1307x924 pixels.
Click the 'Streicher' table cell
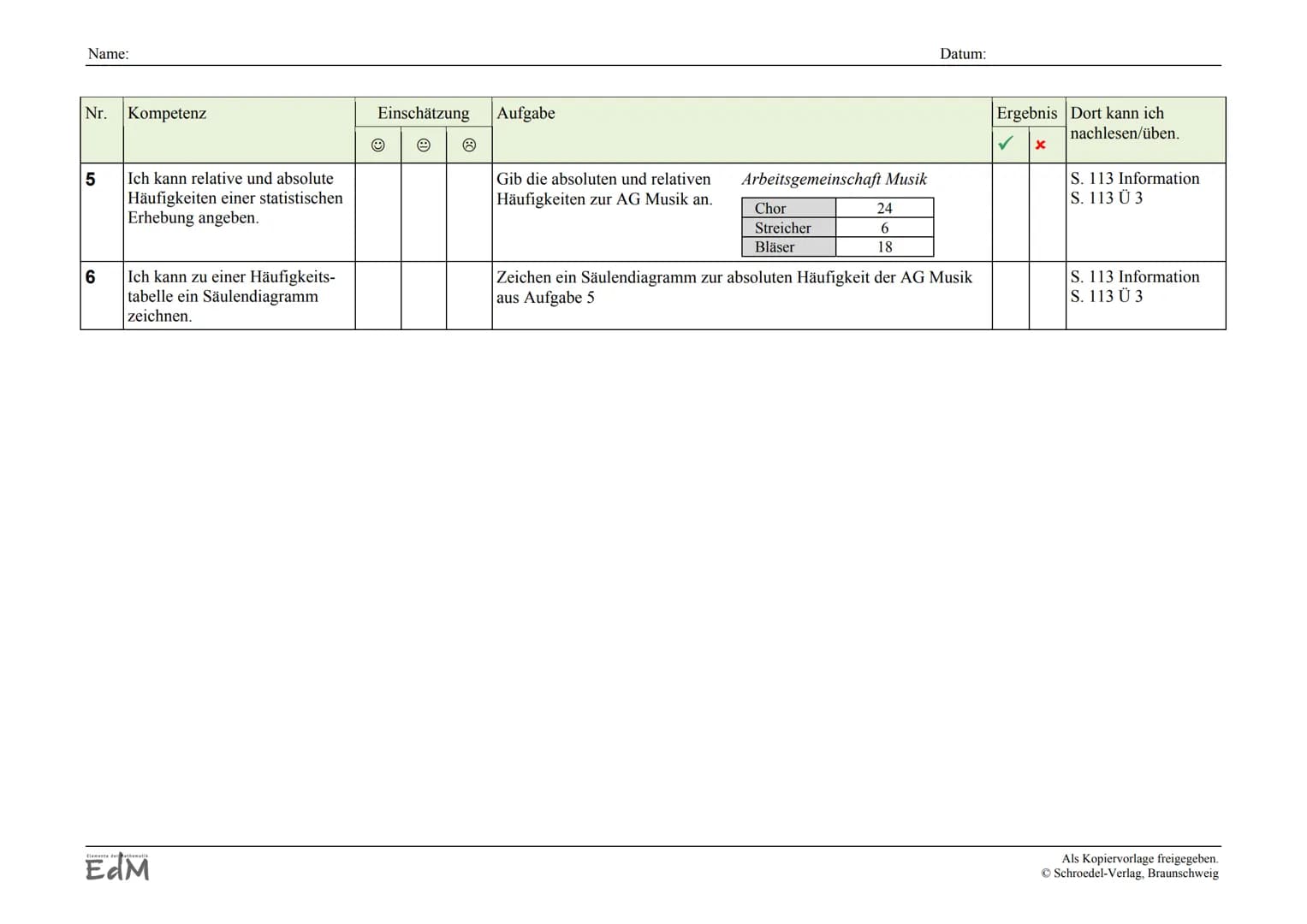[788, 228]
